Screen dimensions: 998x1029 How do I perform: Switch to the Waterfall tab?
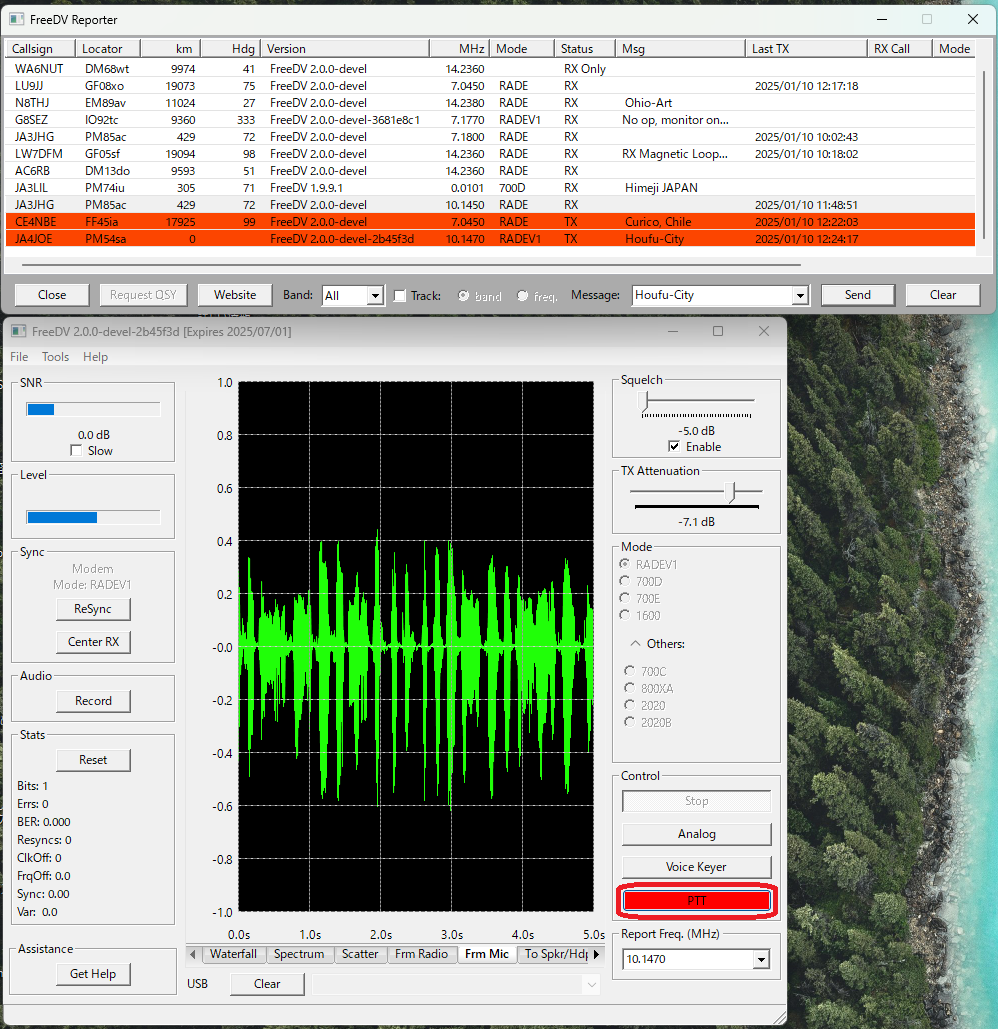233,954
